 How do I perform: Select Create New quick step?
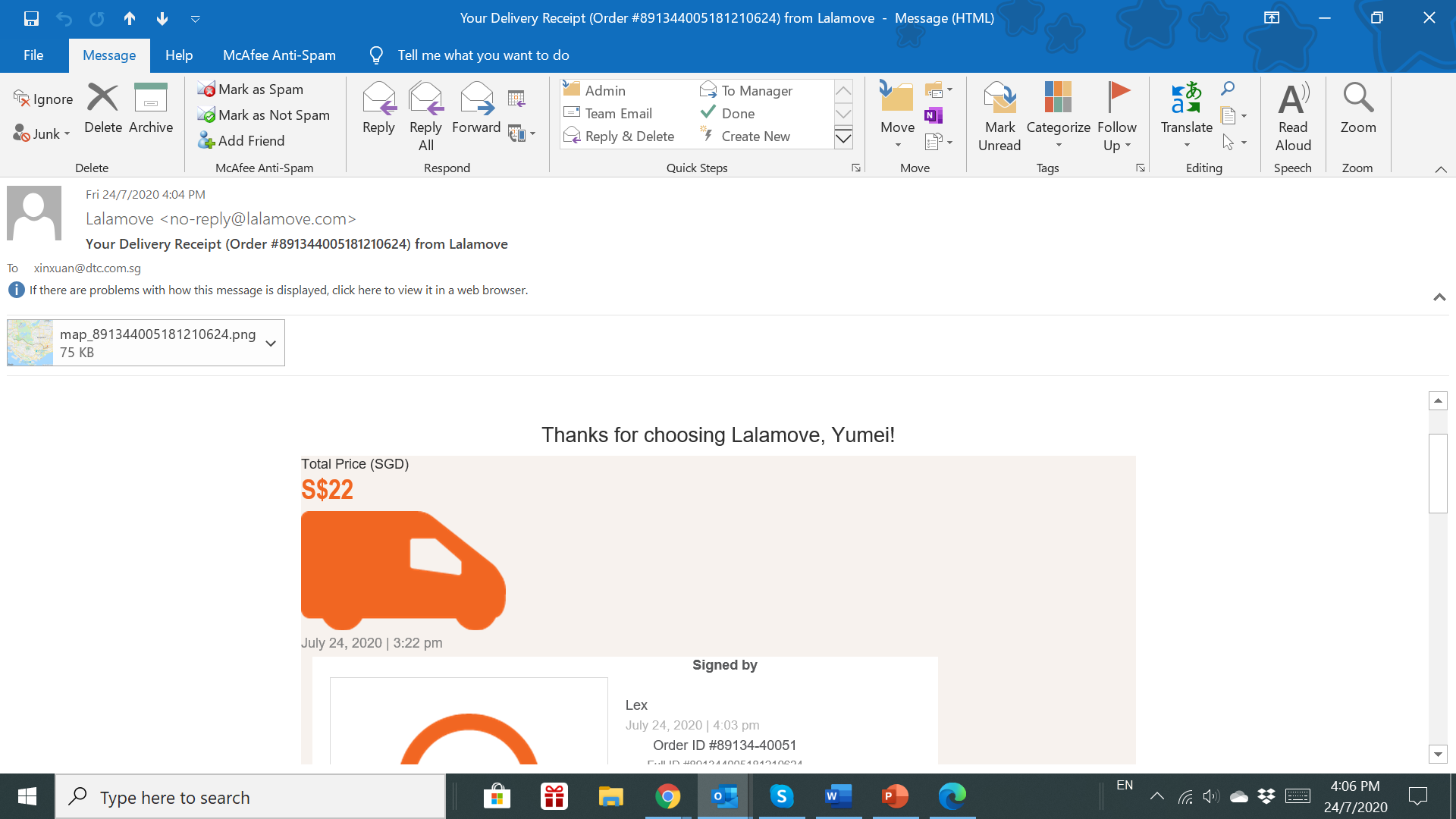coord(745,136)
